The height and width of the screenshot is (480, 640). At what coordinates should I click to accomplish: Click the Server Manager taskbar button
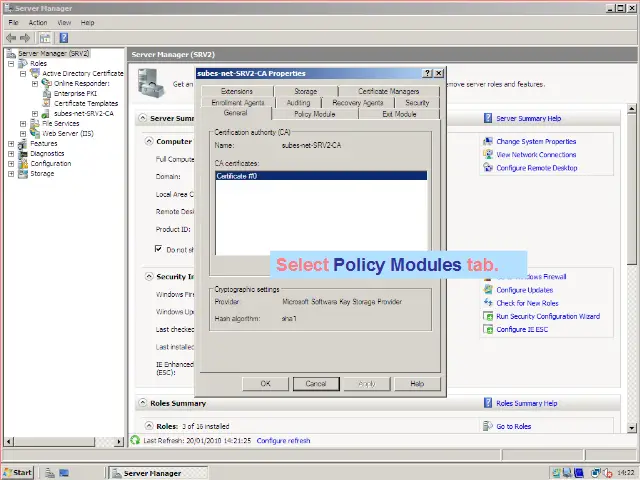pos(159,473)
